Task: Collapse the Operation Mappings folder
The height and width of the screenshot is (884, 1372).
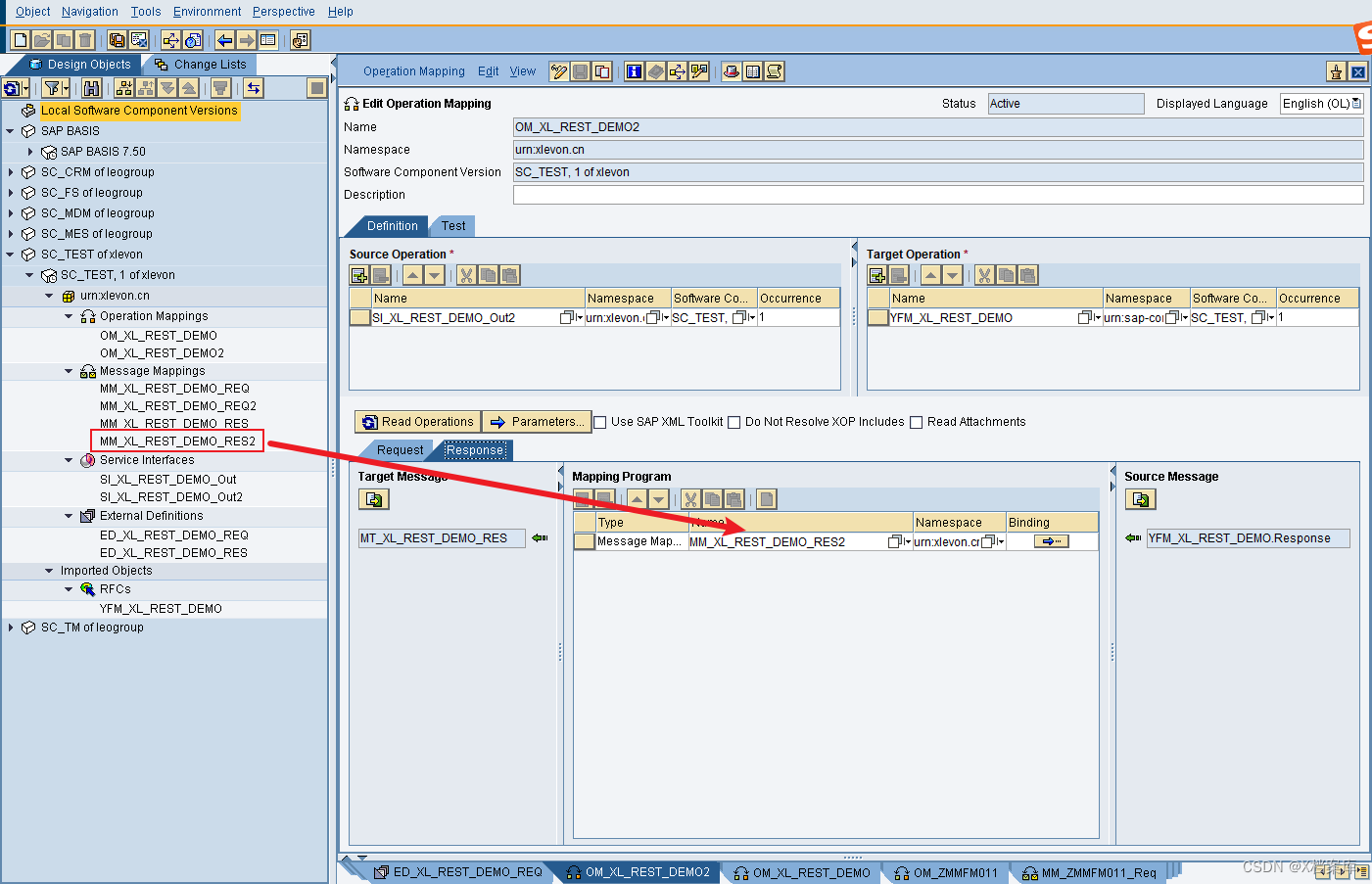Action: 69,316
